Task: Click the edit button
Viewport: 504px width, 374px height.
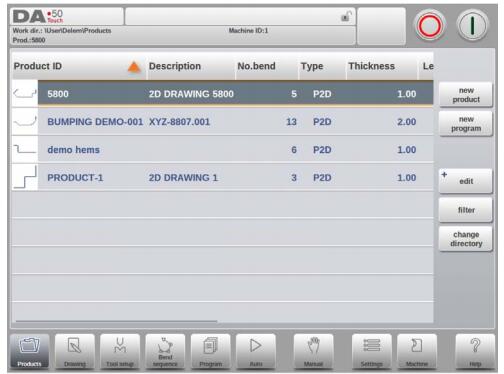Action: point(466,181)
